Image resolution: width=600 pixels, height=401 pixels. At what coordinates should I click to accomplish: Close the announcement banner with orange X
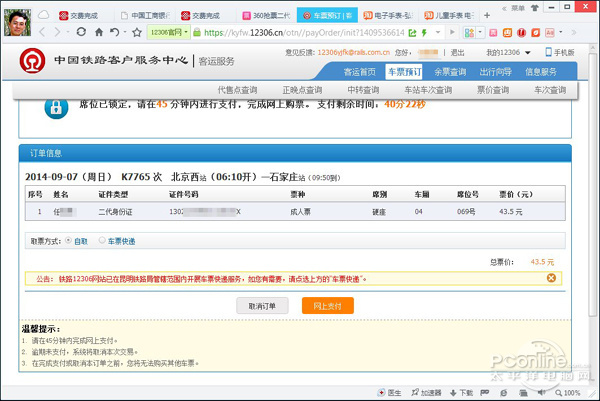(551, 278)
